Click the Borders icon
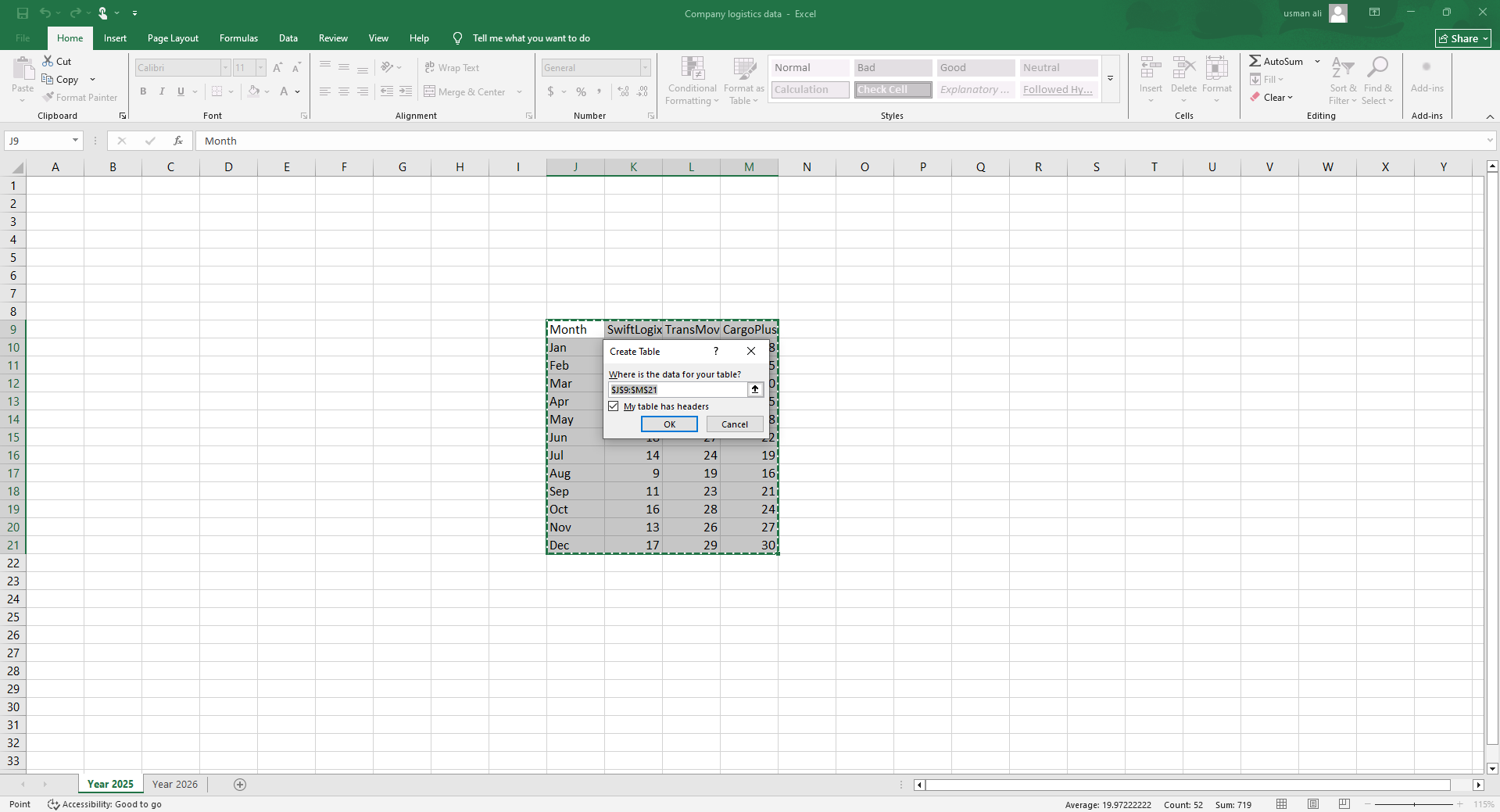Image resolution: width=1500 pixels, height=812 pixels. [x=217, y=91]
